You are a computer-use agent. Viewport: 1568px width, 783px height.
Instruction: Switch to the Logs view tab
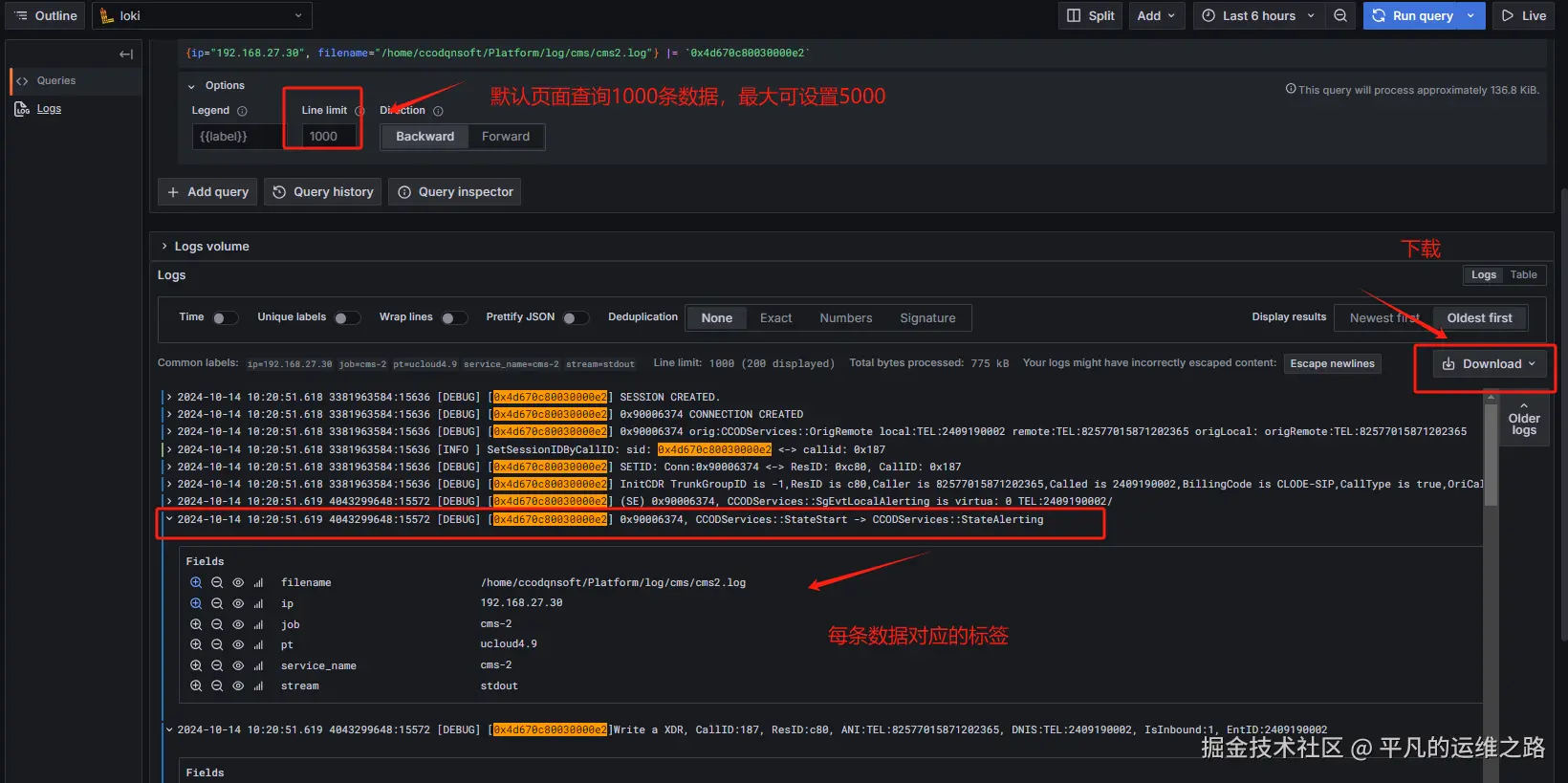pyautogui.click(x=1484, y=275)
